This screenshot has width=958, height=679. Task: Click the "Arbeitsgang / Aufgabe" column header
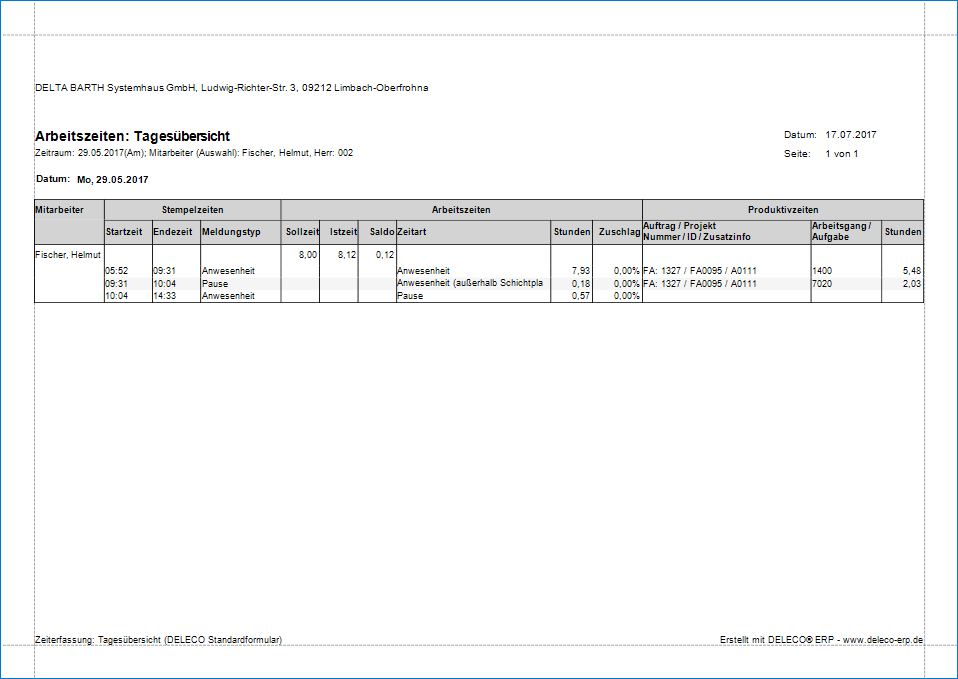pos(841,232)
